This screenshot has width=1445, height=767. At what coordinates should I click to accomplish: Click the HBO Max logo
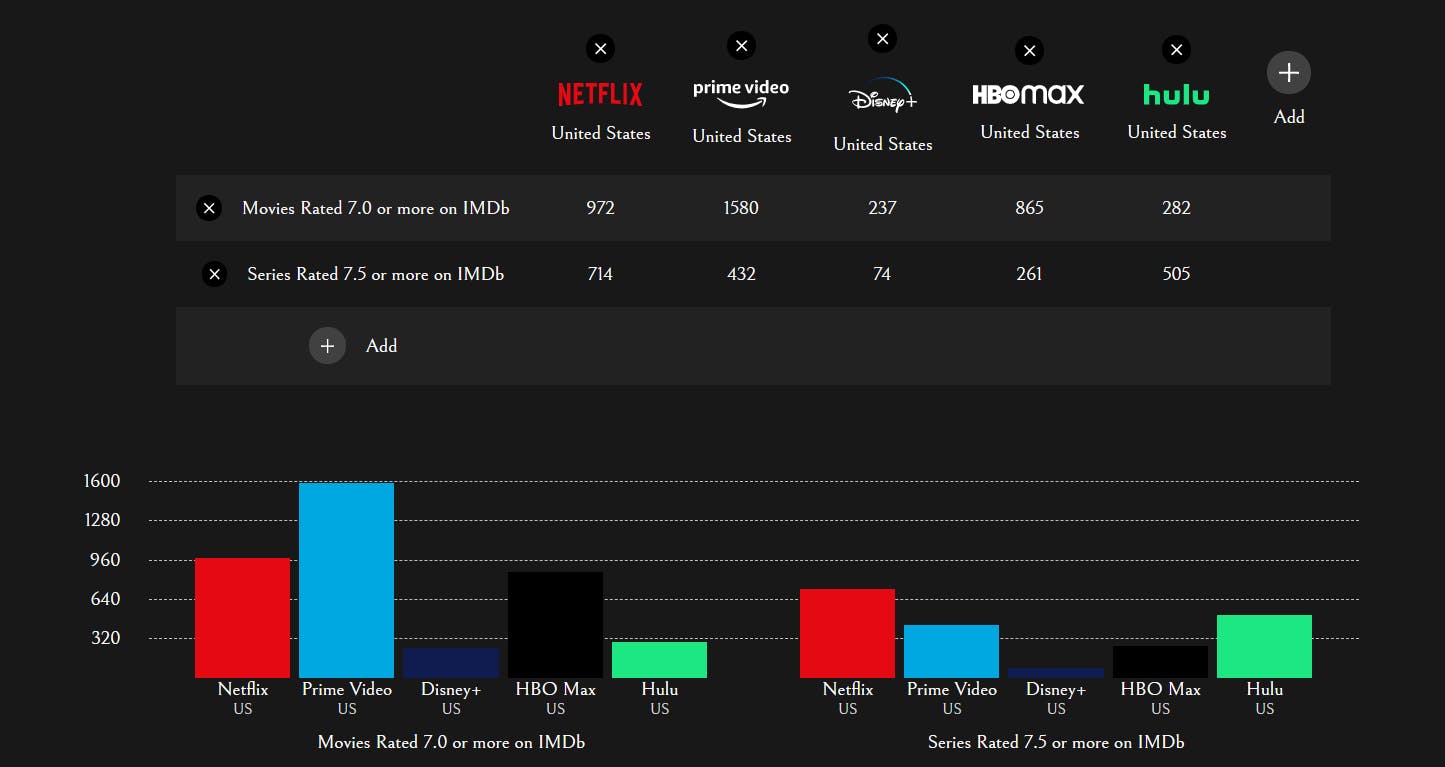click(x=1028, y=94)
